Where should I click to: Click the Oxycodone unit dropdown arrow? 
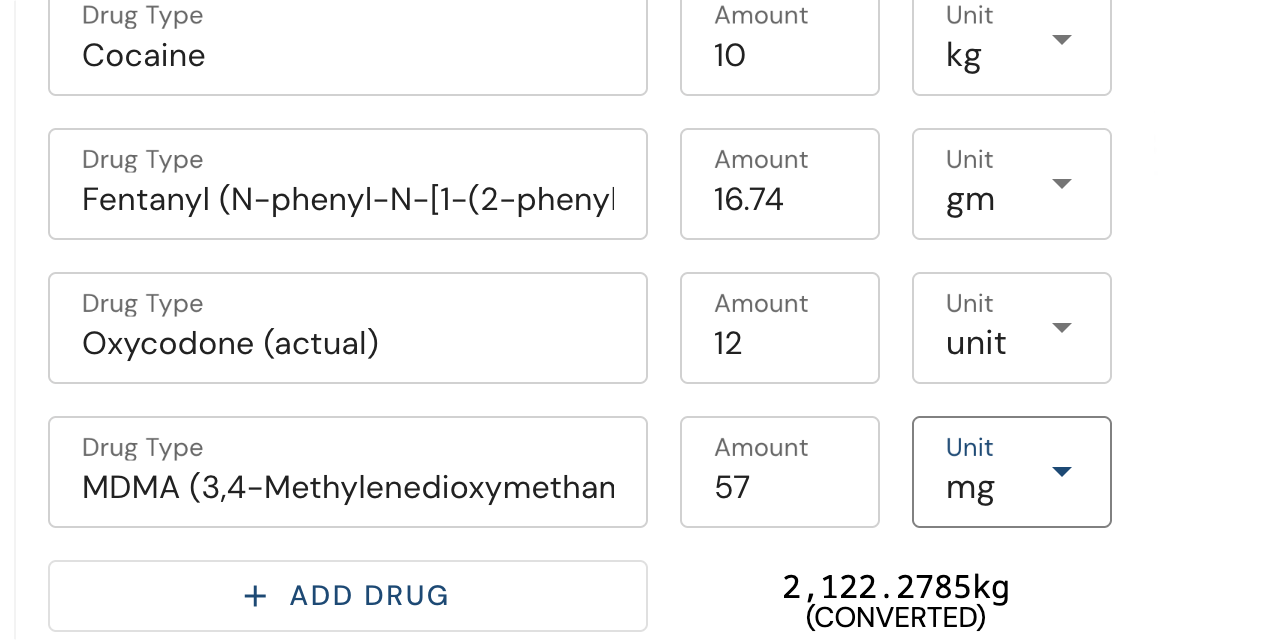pyautogui.click(x=1062, y=327)
